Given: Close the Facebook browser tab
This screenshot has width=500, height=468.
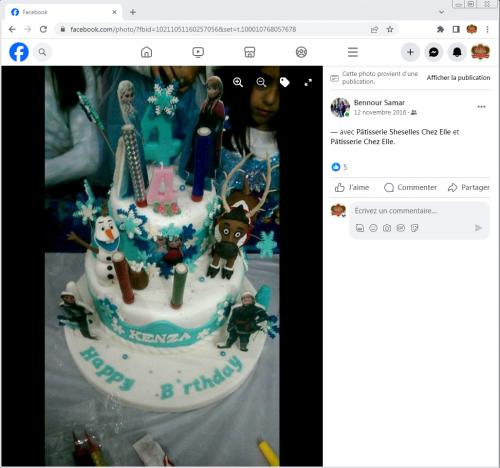Looking at the screenshot, I should [114, 12].
